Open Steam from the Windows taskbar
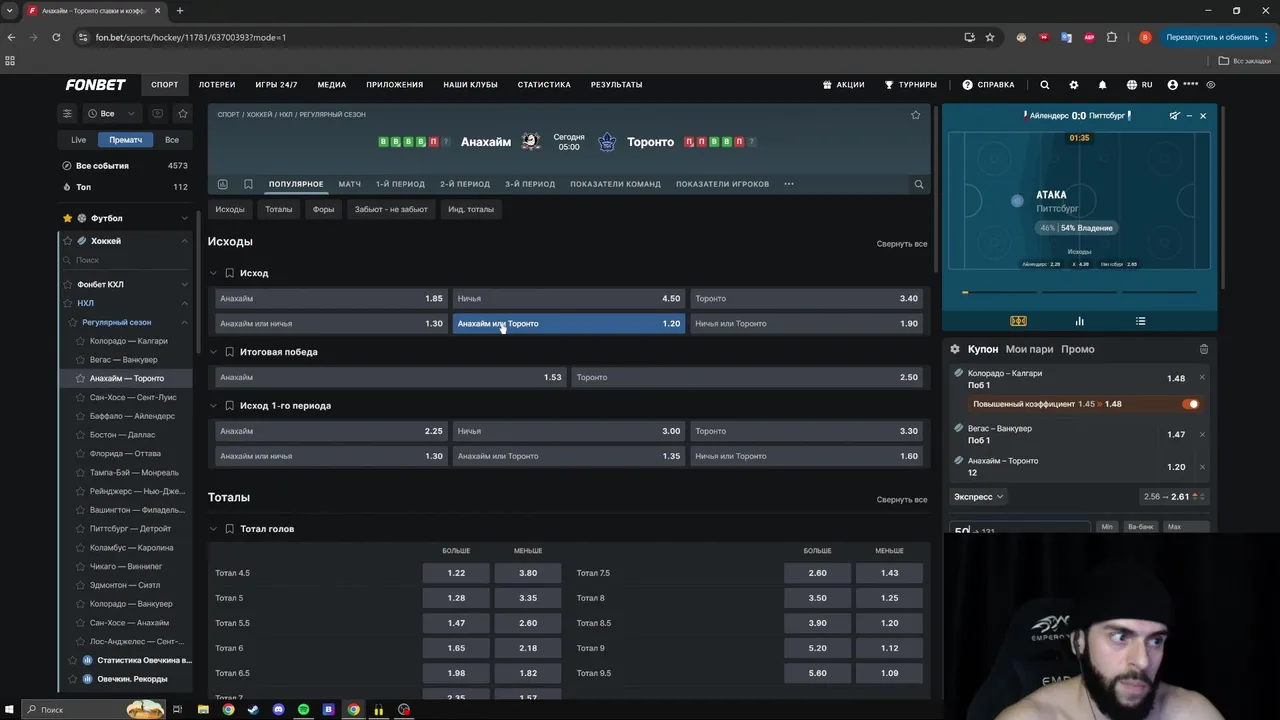1280x720 pixels. coord(253,710)
